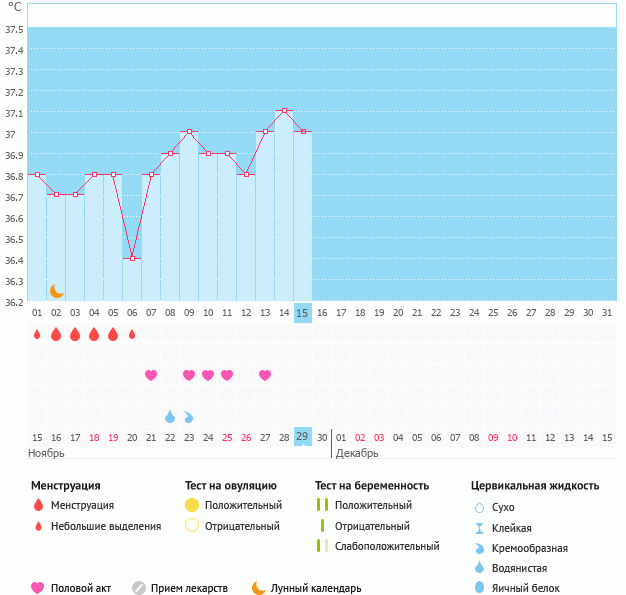Click the Яичный белок drop icon in legend
This screenshot has height=595, width=626.
coord(479,588)
